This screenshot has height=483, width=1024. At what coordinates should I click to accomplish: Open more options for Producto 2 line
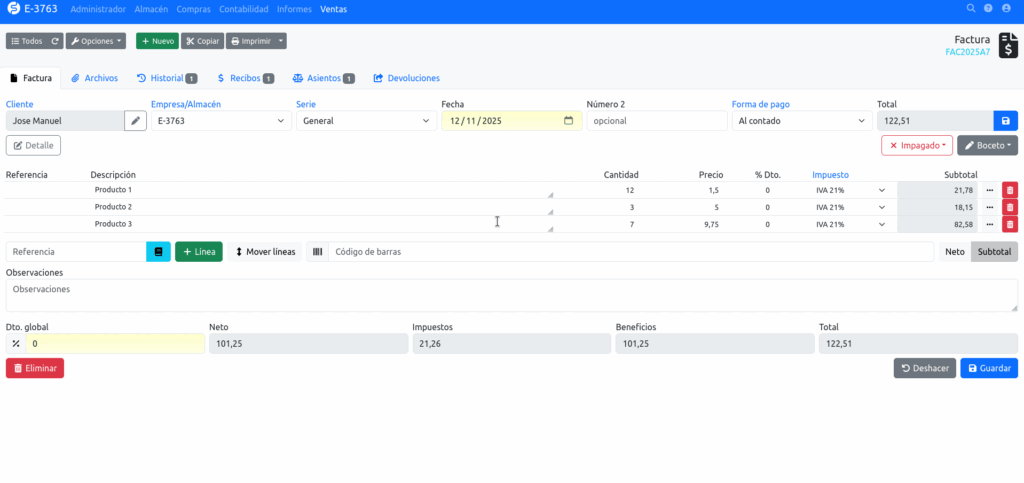(x=990, y=207)
